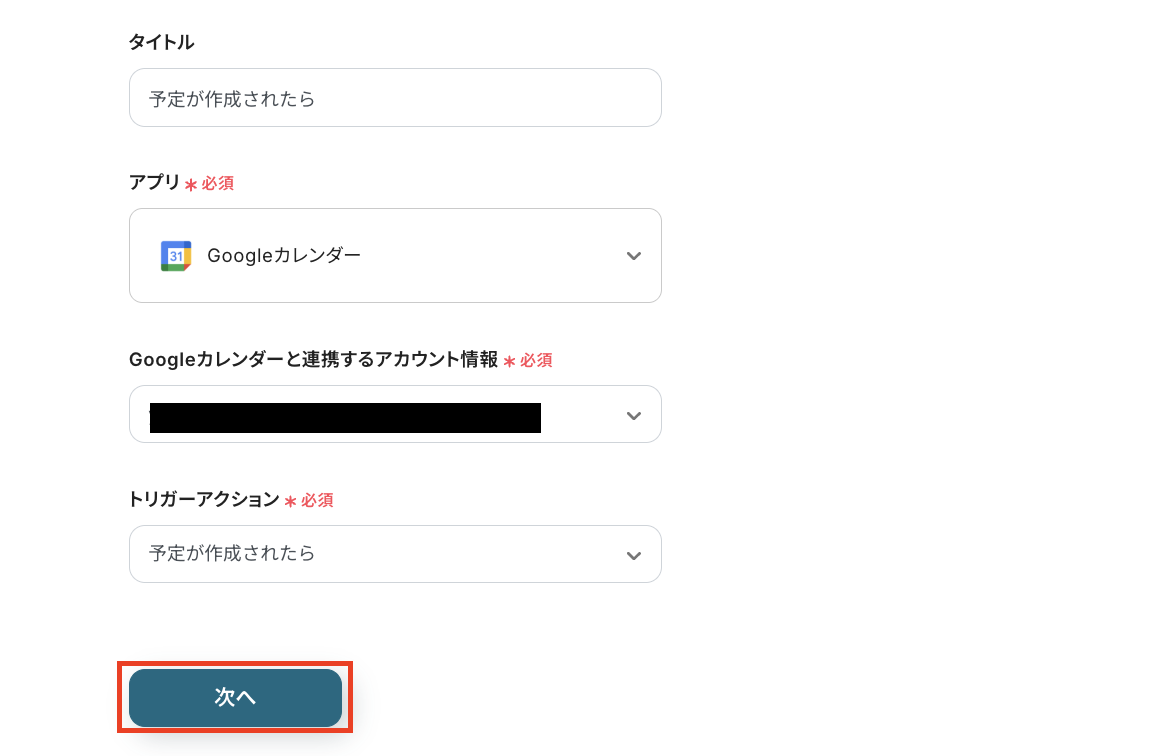
Task: Click the アプリ field label
Action: (154, 183)
